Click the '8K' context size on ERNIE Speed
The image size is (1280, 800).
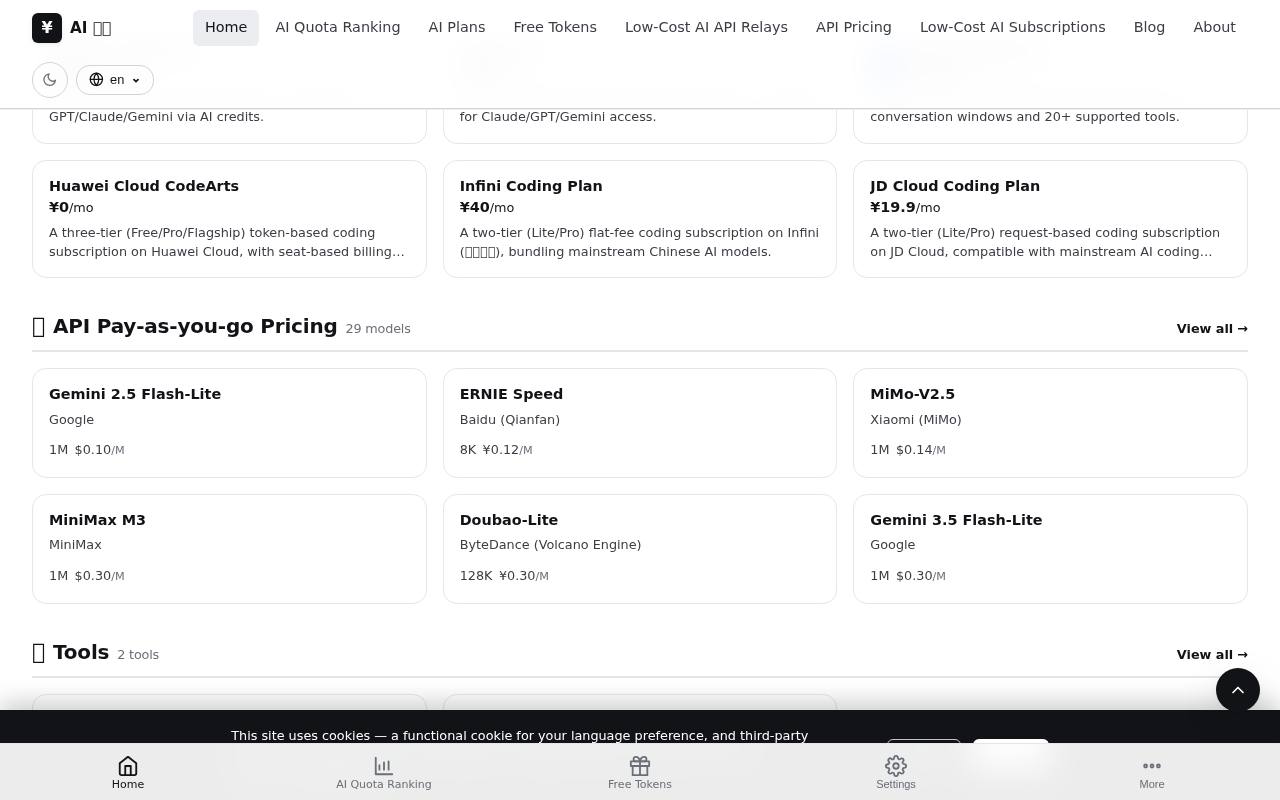click(468, 450)
